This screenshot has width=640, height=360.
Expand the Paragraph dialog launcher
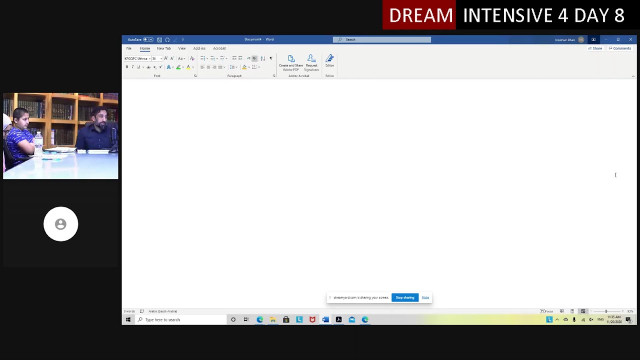274,76
